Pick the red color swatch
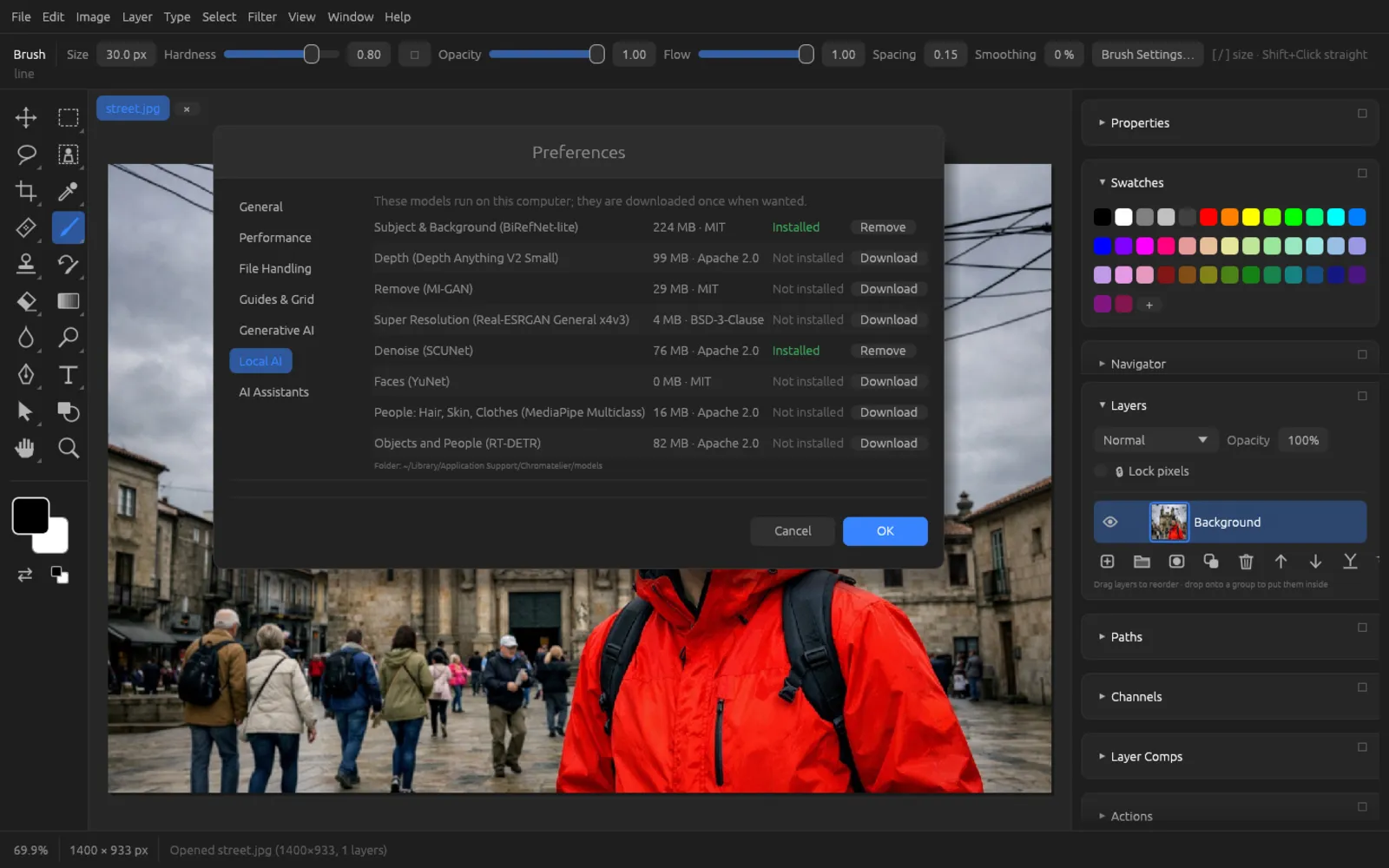This screenshot has height=868, width=1389. (x=1208, y=217)
